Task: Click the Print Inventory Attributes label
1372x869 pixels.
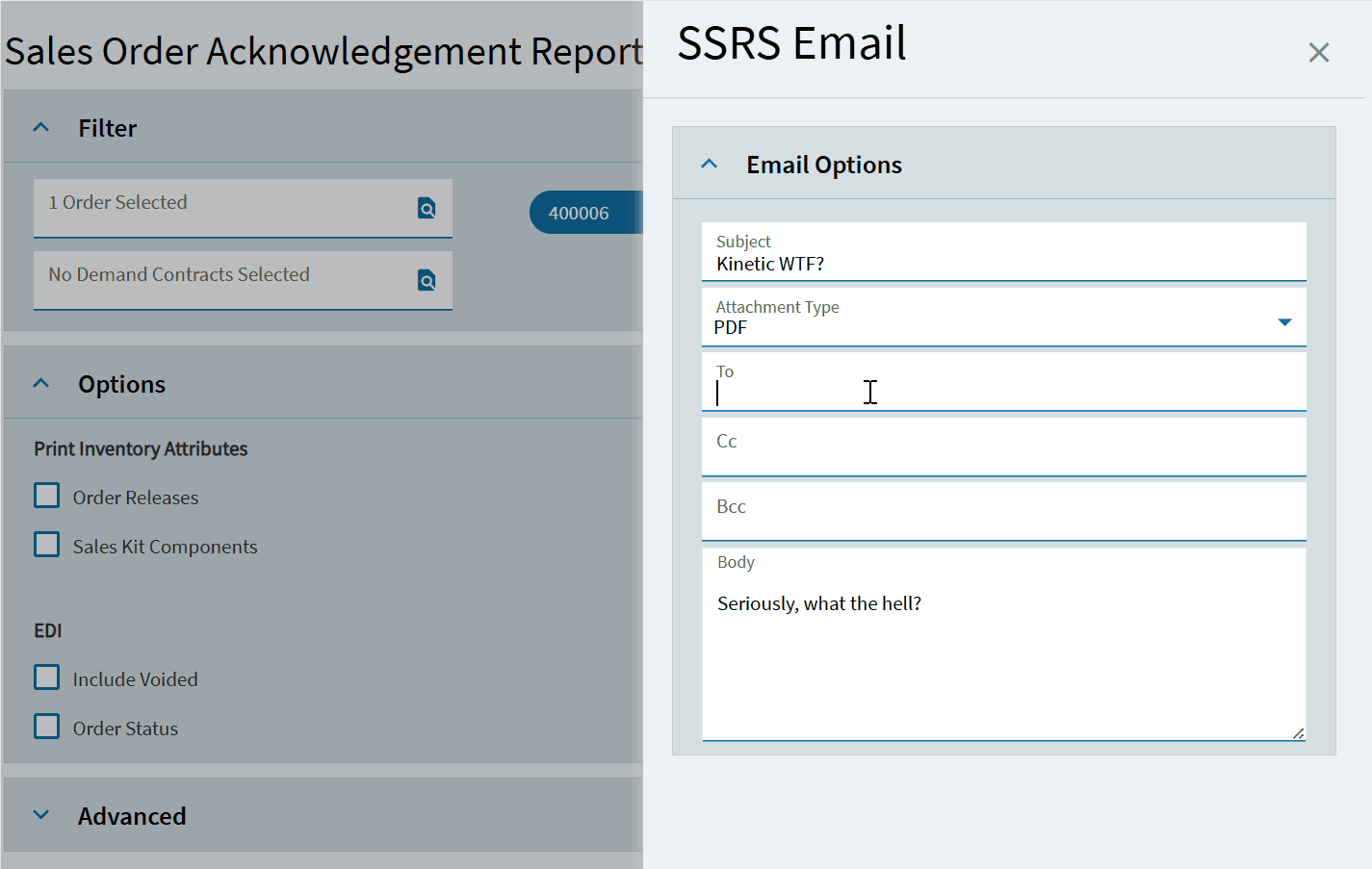Action: (x=141, y=448)
